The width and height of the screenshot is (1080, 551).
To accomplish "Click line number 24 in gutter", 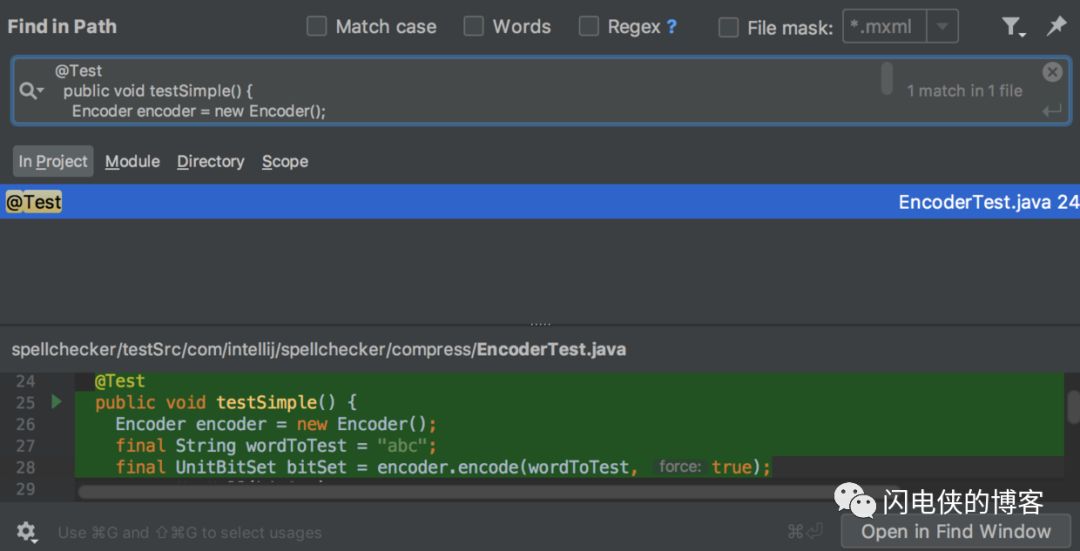I will coord(25,381).
